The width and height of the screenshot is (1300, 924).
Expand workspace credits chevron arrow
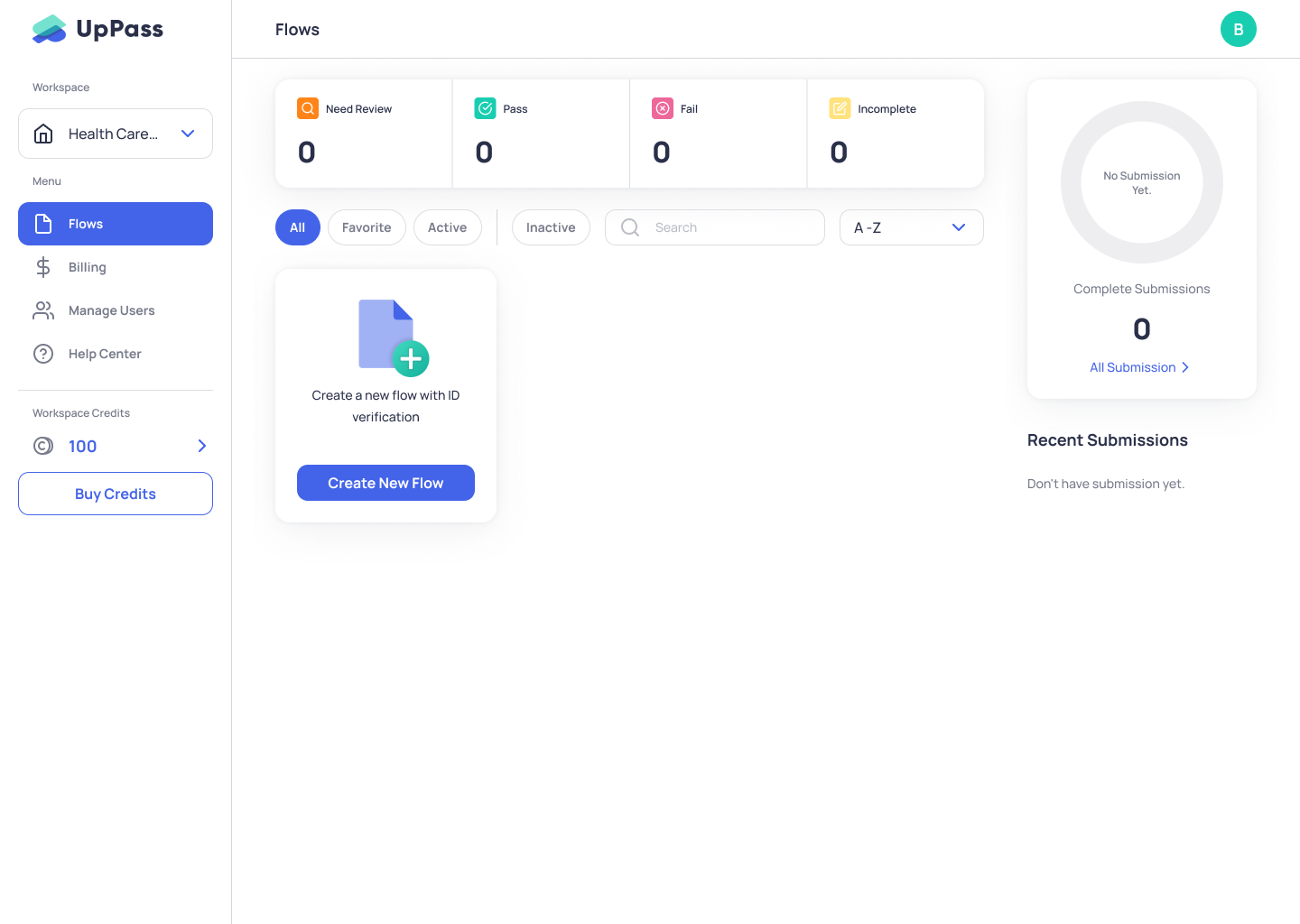[x=202, y=446]
